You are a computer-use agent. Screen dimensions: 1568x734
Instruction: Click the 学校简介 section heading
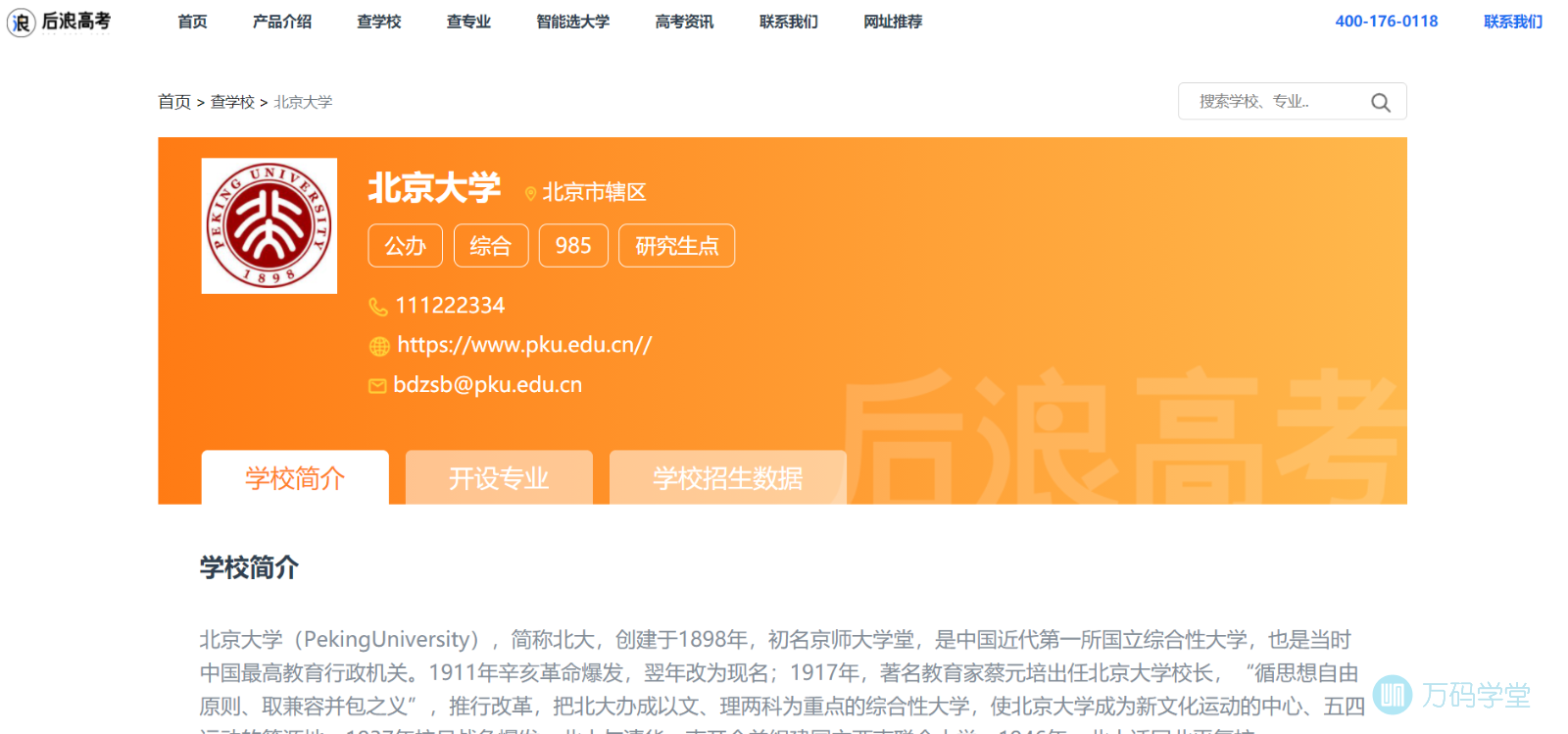tap(249, 567)
